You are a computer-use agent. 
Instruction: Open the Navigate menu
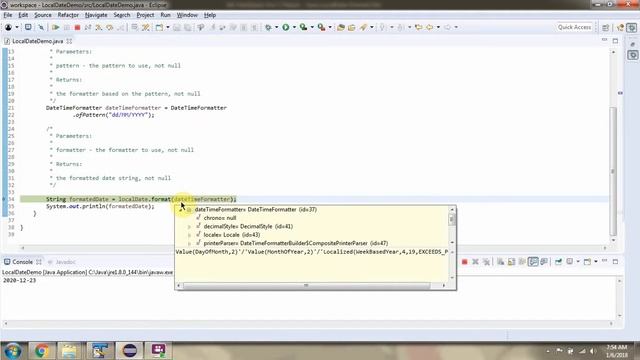(x=96, y=15)
